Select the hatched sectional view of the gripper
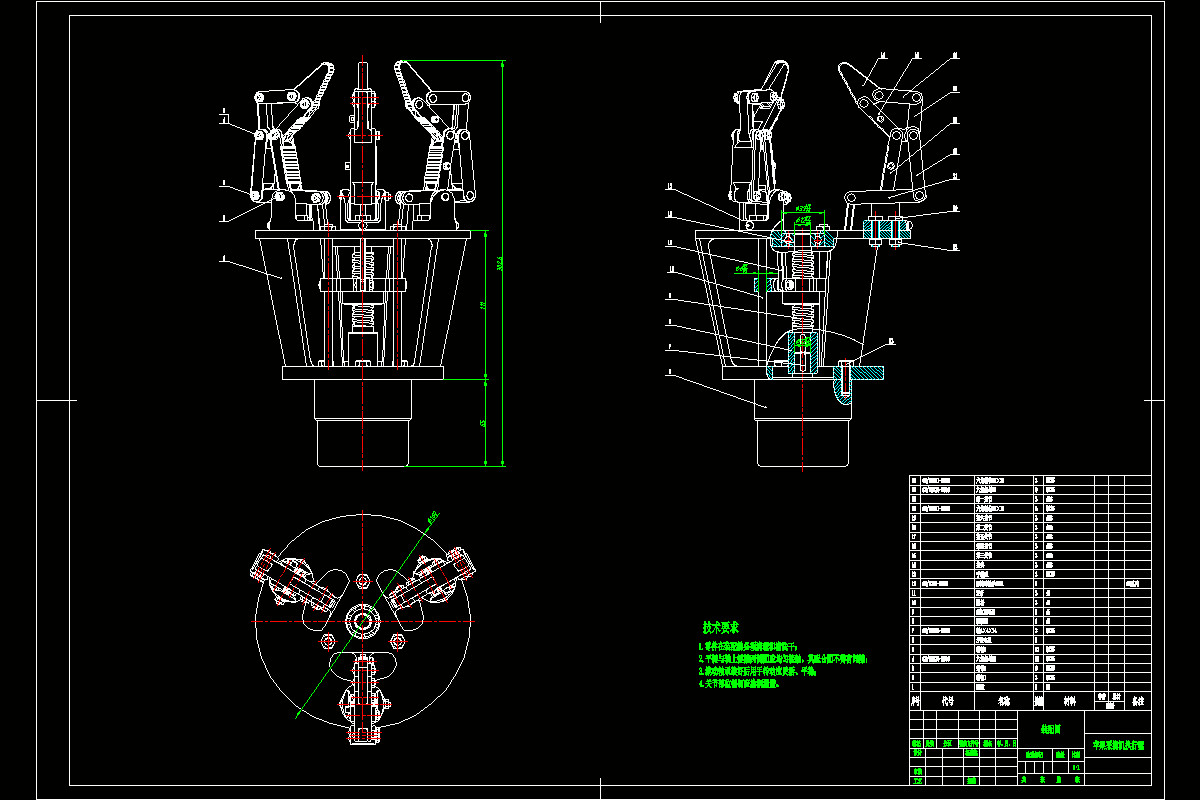Screen dimensions: 1200x800 [x=803, y=262]
